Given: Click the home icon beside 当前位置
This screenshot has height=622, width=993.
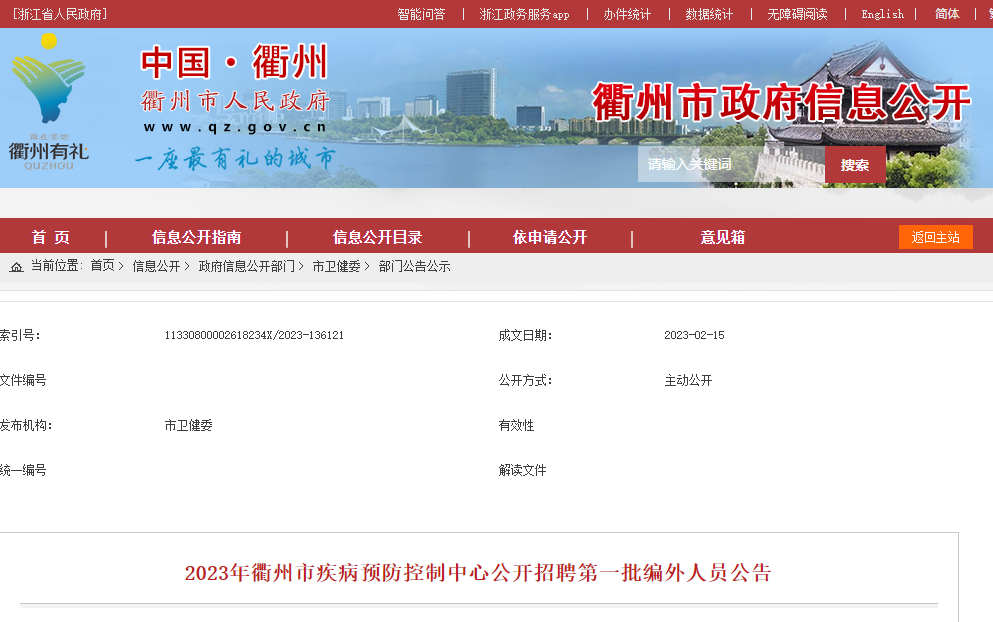Looking at the screenshot, I should [x=16, y=267].
